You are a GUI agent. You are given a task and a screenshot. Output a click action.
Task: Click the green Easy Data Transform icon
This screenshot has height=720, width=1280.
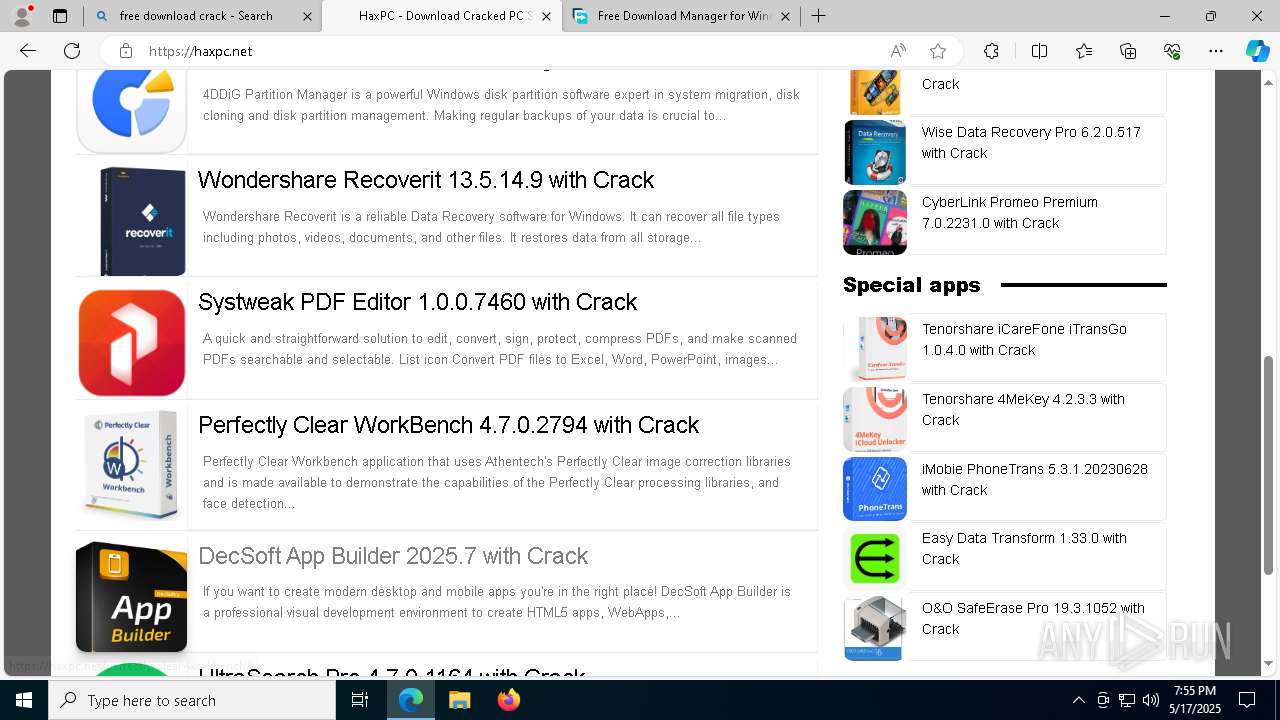click(875, 558)
